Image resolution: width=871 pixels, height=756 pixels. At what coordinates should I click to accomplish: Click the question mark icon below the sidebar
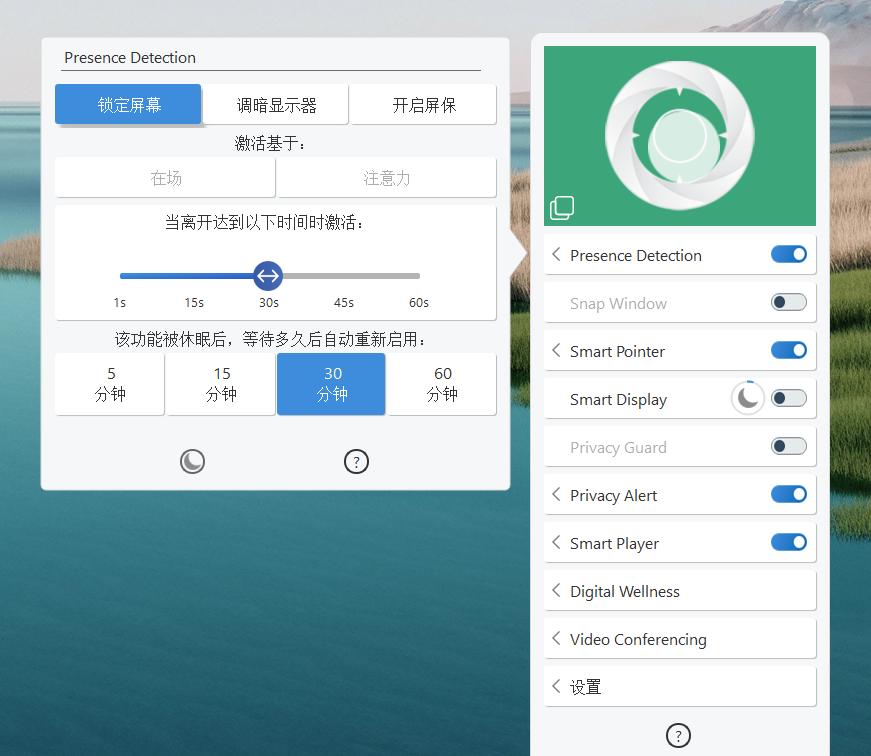pos(678,735)
